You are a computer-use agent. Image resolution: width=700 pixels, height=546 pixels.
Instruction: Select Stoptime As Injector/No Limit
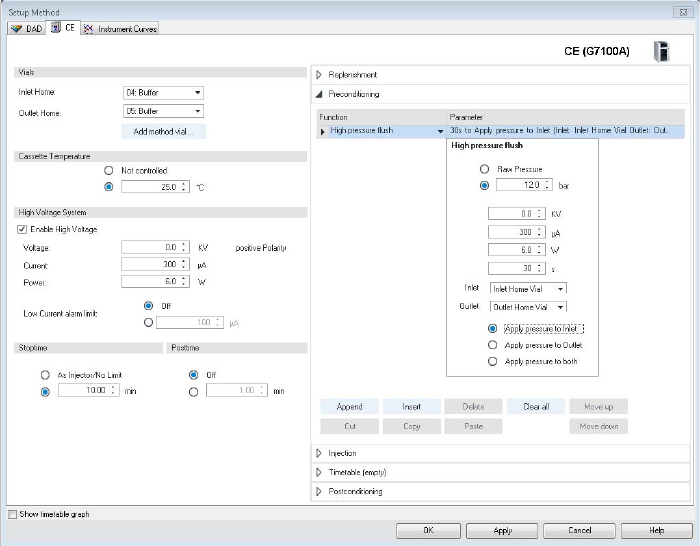coord(45,375)
